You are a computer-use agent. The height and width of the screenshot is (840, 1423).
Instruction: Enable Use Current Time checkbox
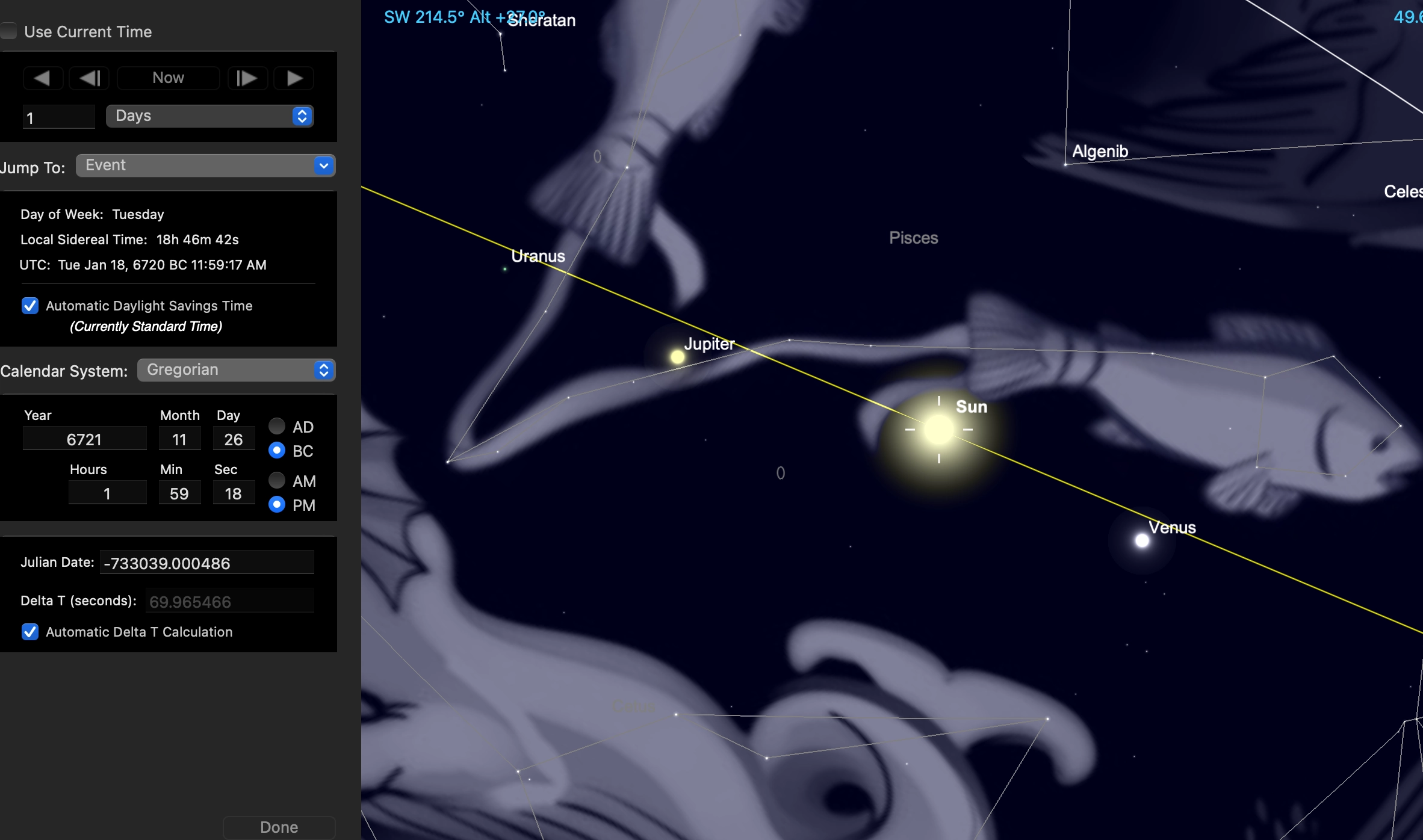coord(8,31)
